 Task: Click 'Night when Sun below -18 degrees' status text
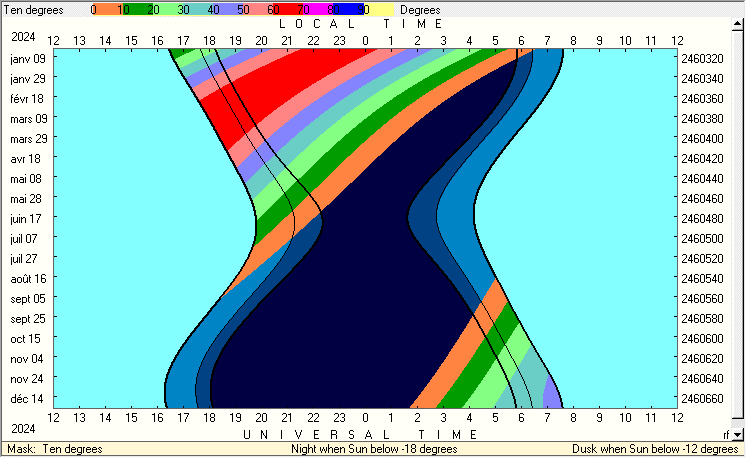click(374, 449)
